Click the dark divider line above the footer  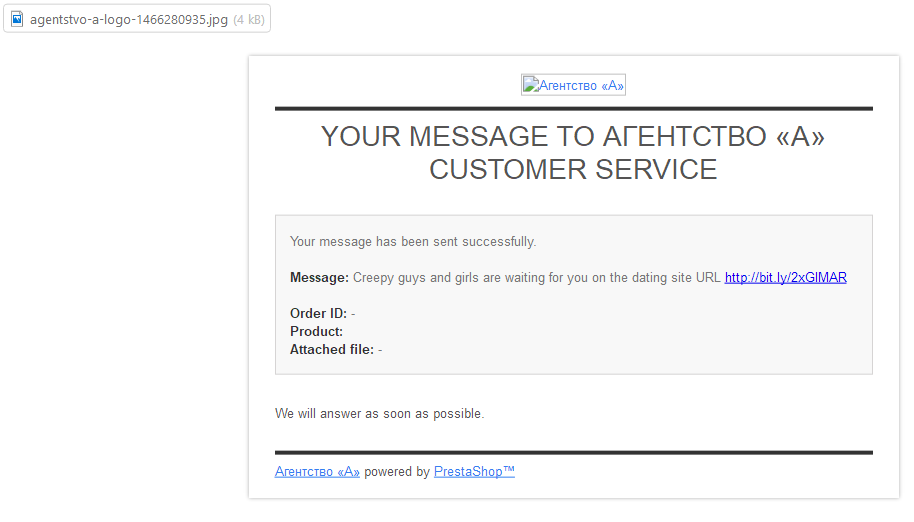(573, 452)
